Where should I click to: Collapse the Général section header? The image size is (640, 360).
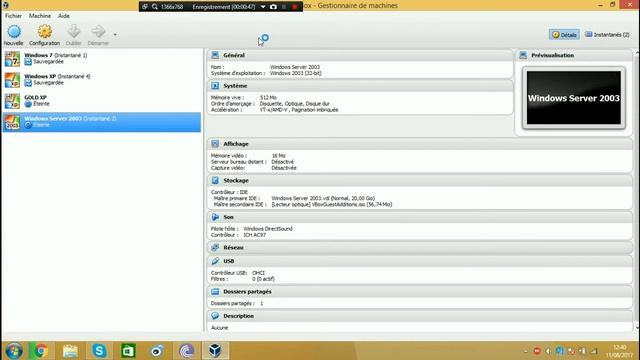(x=360, y=55)
